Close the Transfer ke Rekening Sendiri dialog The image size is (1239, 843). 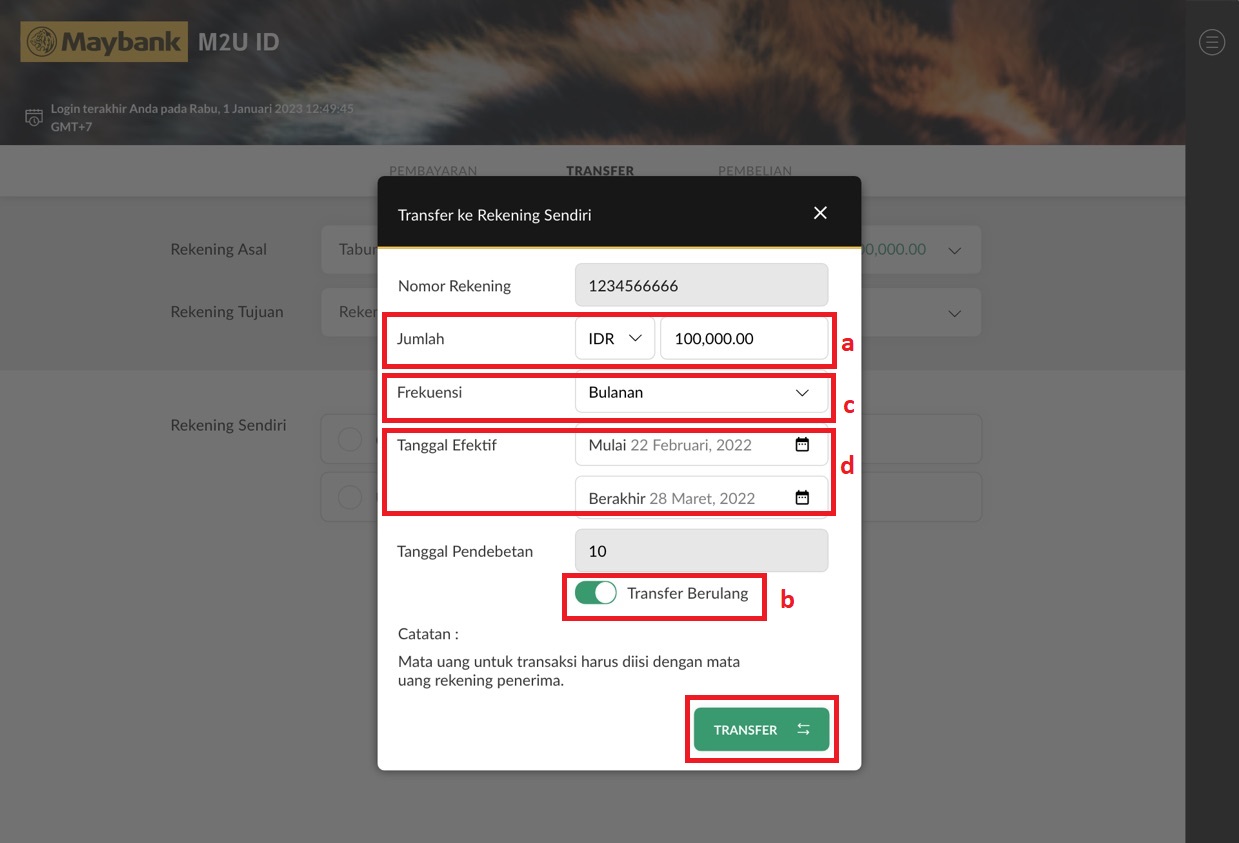[820, 213]
